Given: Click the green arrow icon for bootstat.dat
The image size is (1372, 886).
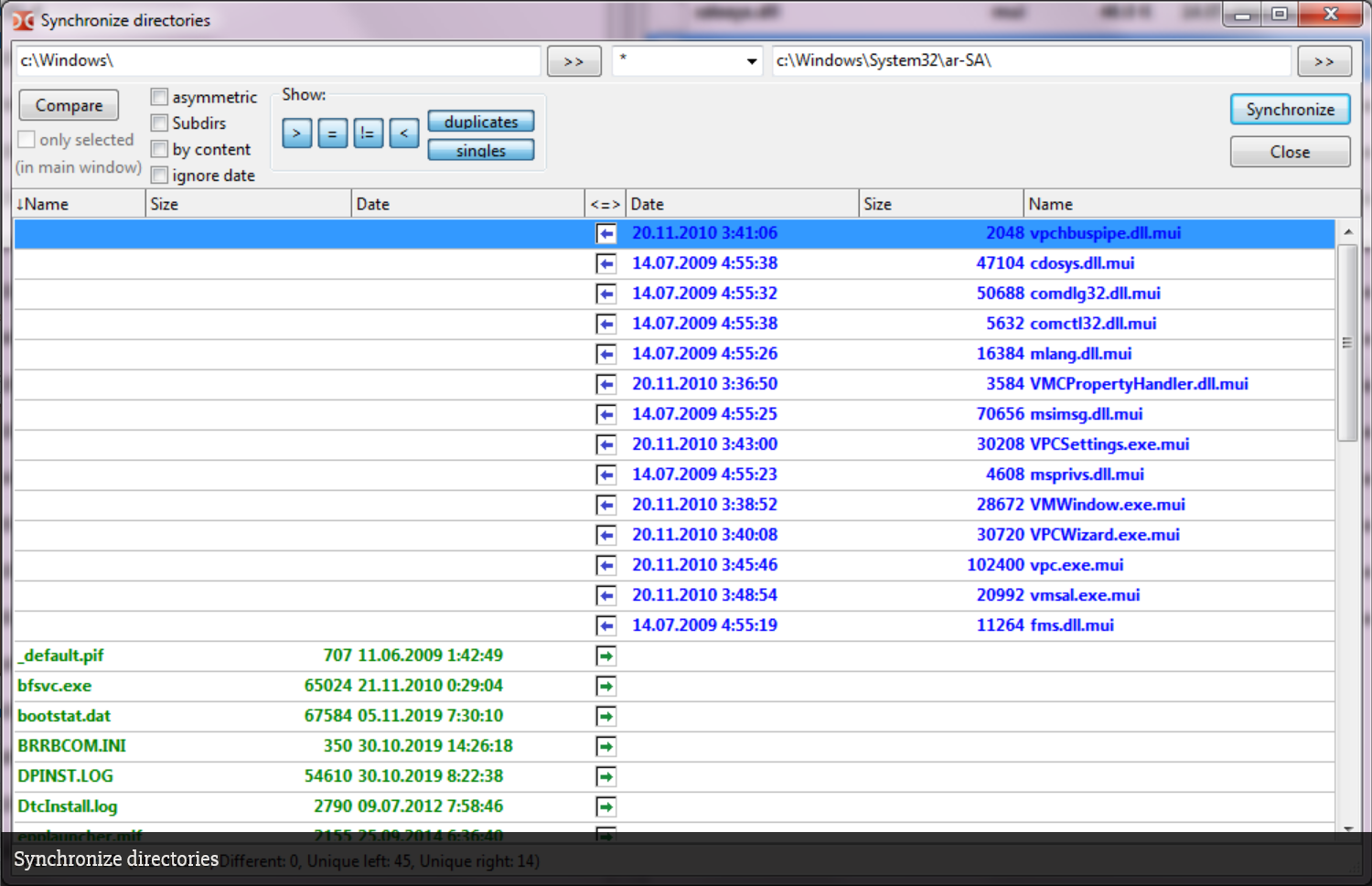Looking at the screenshot, I should (606, 716).
